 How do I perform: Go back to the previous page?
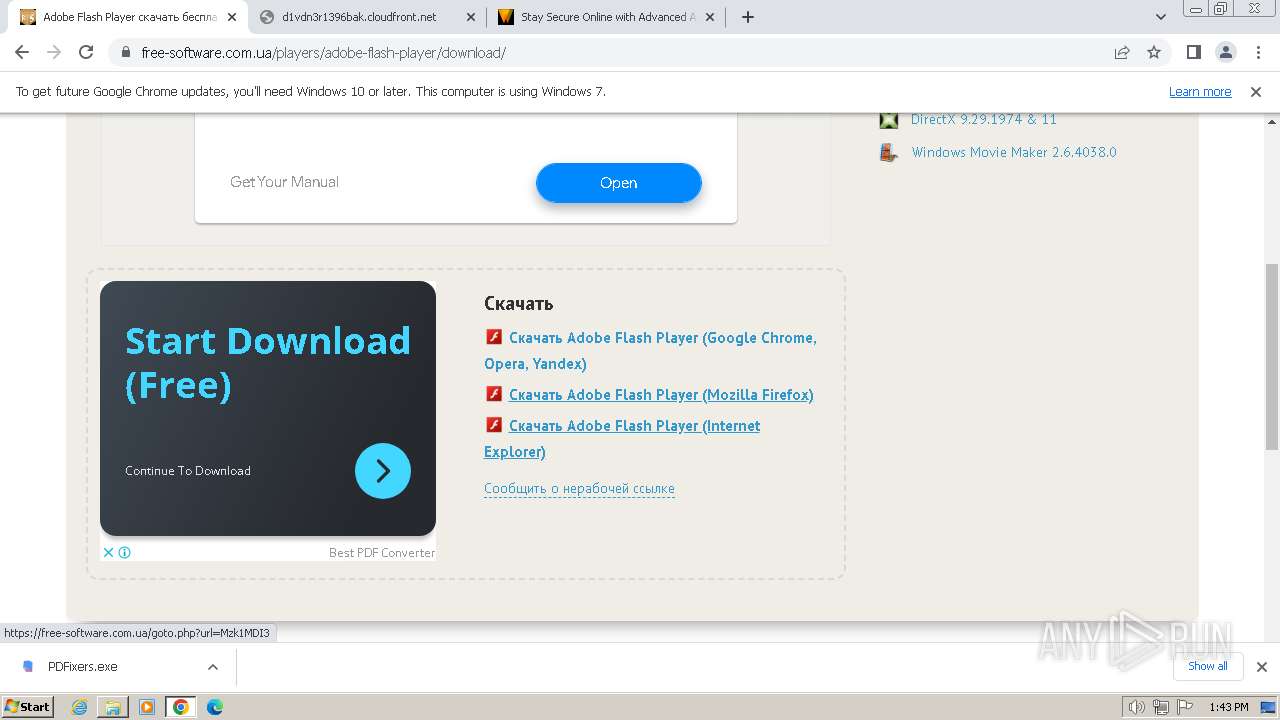(22, 52)
